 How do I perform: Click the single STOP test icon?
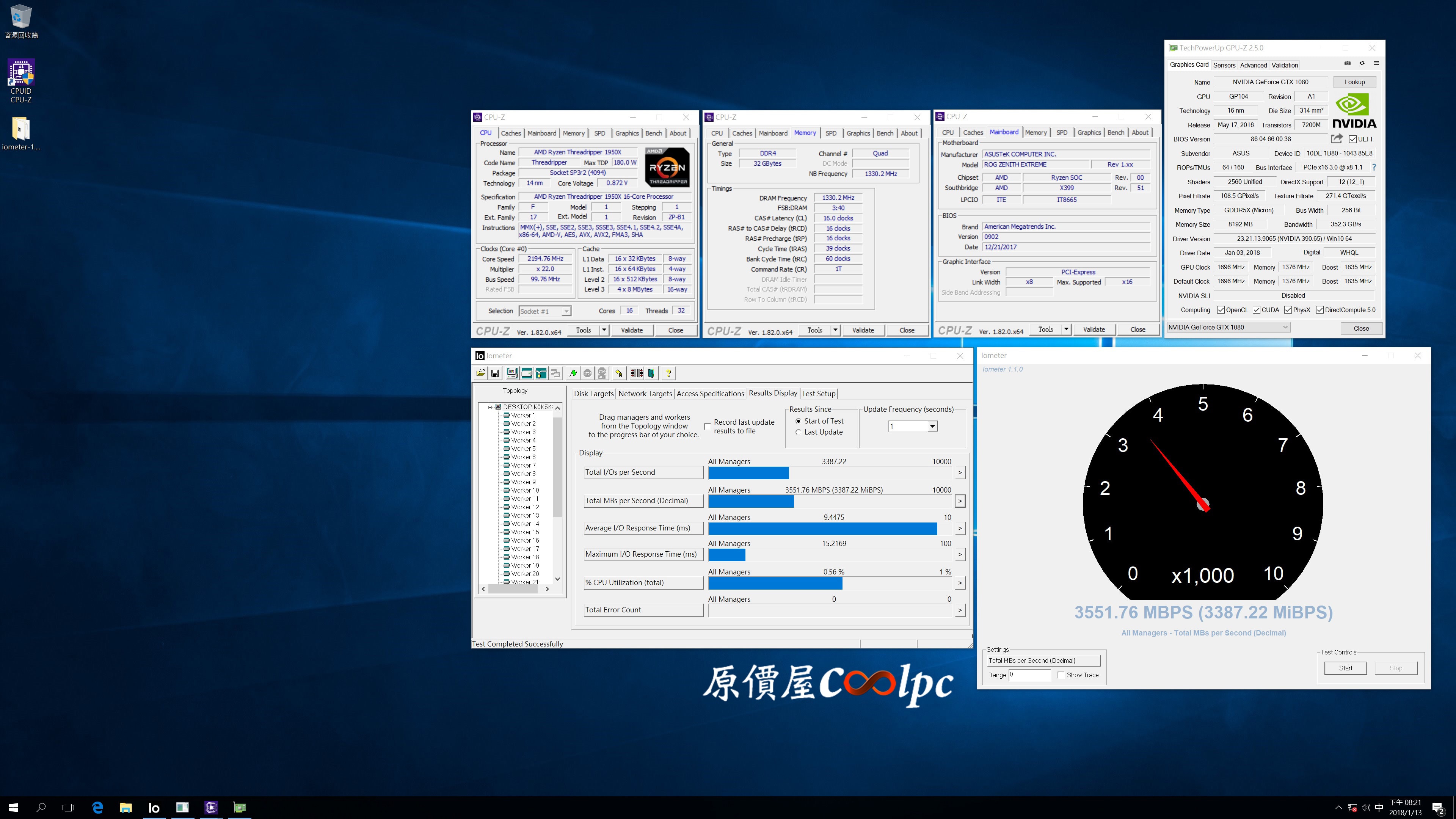click(588, 373)
